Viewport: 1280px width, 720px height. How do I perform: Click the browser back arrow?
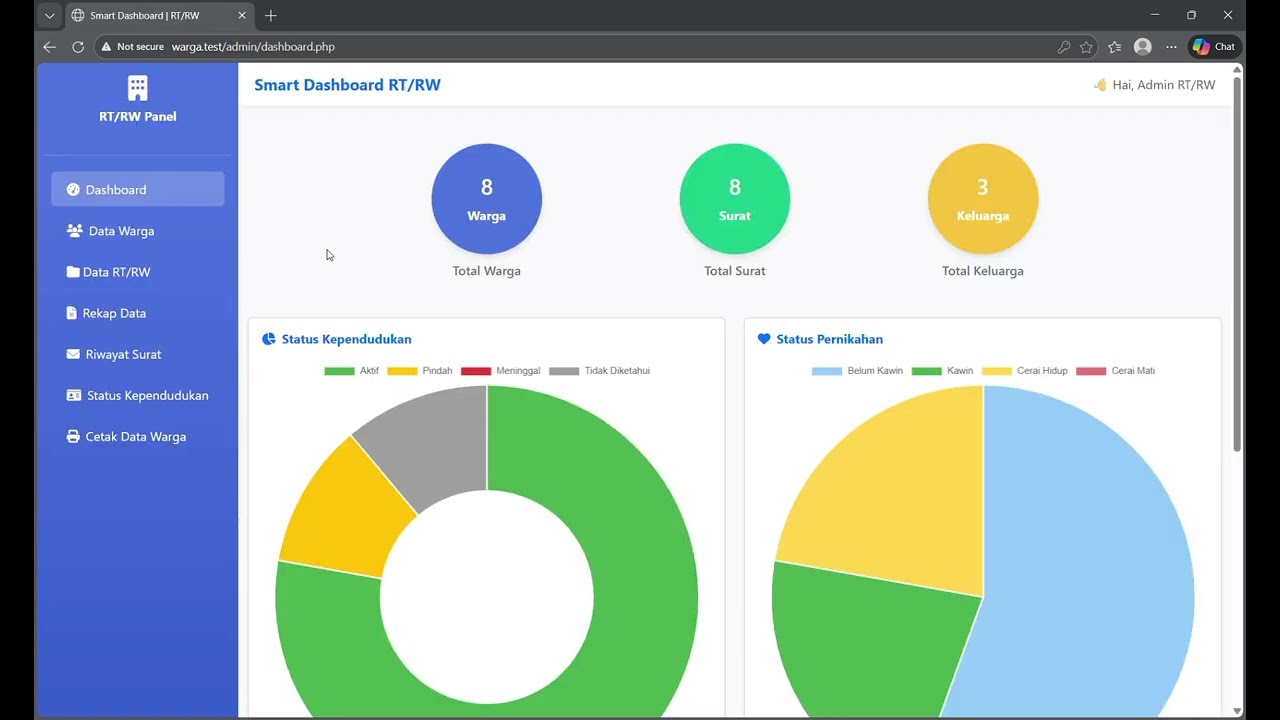coord(50,47)
